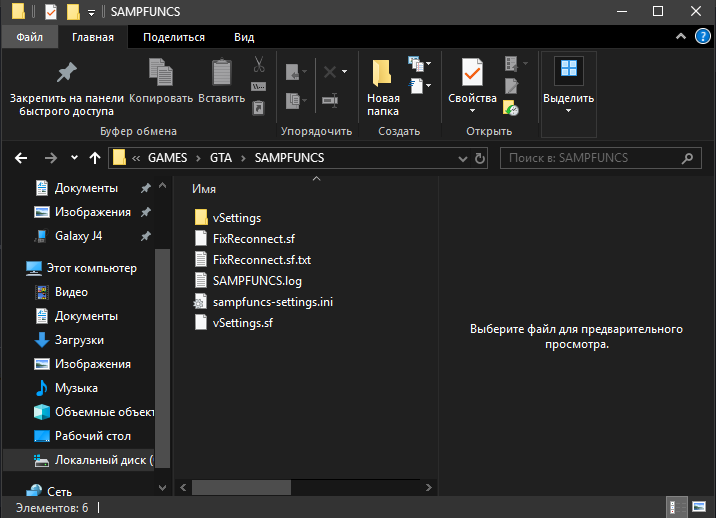Click the New Folder icon in ribbon
The width and height of the screenshot is (716, 518).
click(x=382, y=75)
